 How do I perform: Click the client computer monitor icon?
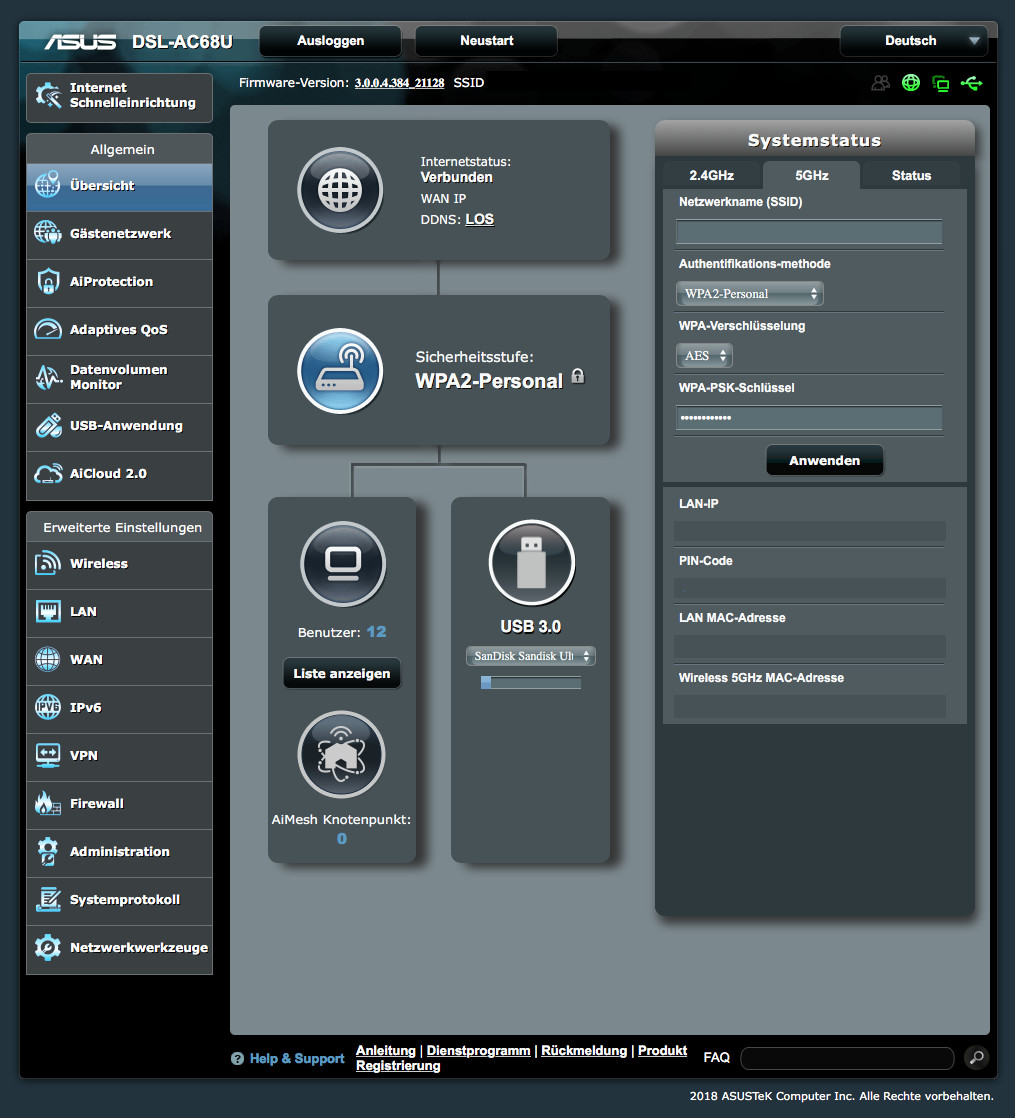point(343,564)
